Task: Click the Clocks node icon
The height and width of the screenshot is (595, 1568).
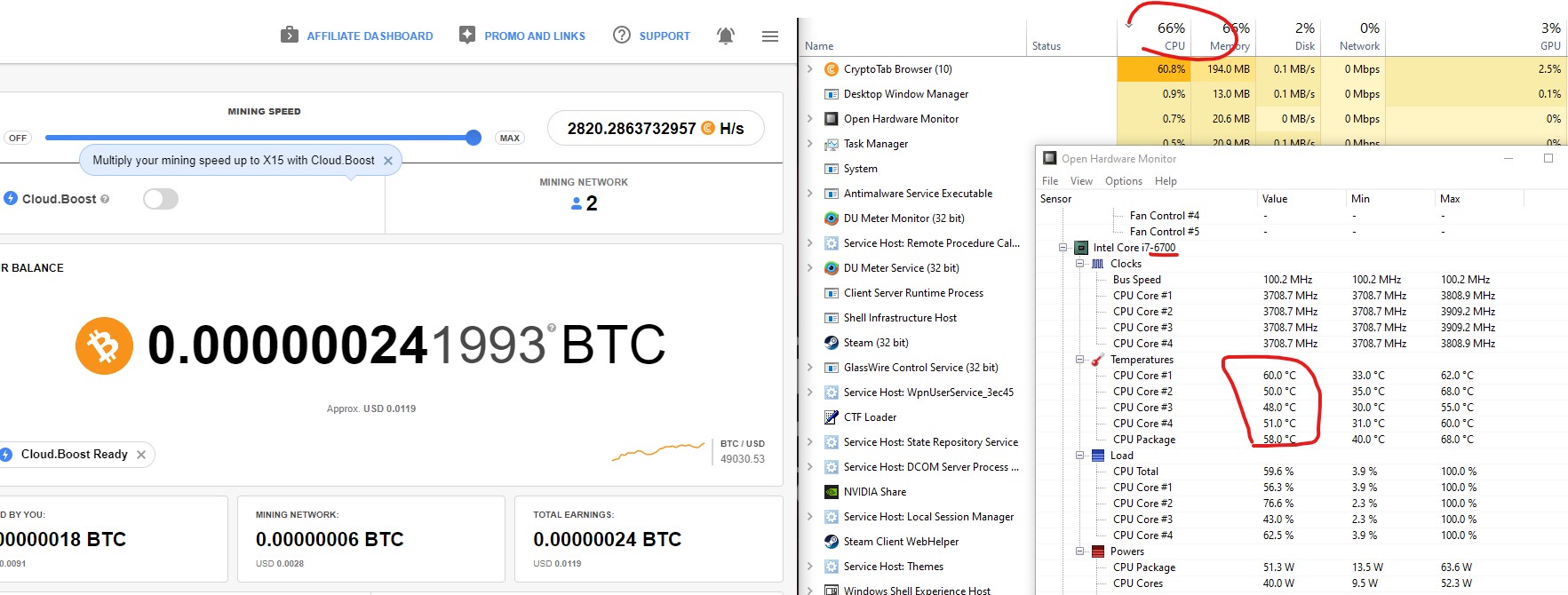Action: [1098, 264]
